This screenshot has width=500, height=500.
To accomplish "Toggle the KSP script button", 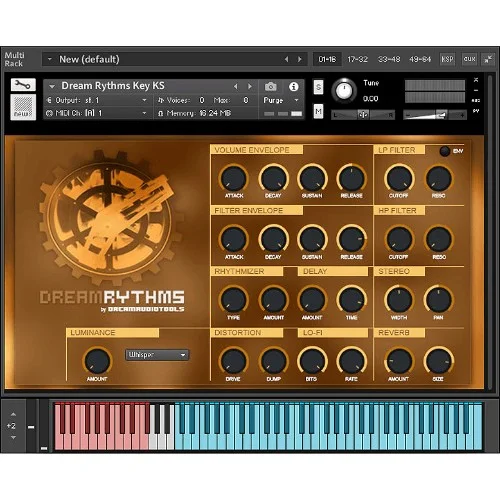I will (x=447, y=59).
